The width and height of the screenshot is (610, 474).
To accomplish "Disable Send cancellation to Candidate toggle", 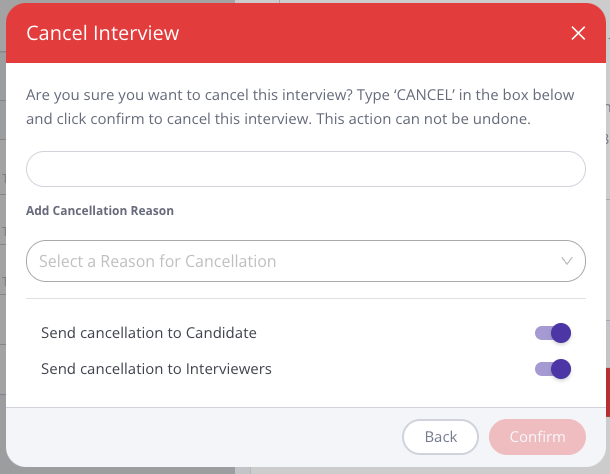I will click(x=552, y=333).
